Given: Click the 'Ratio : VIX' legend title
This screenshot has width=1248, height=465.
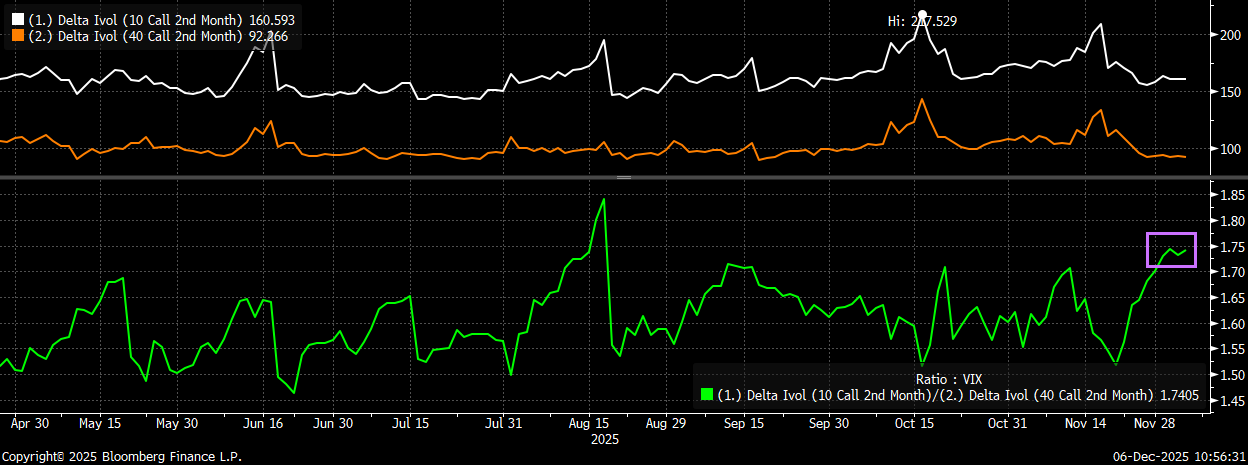Looking at the screenshot, I should click(x=950, y=379).
